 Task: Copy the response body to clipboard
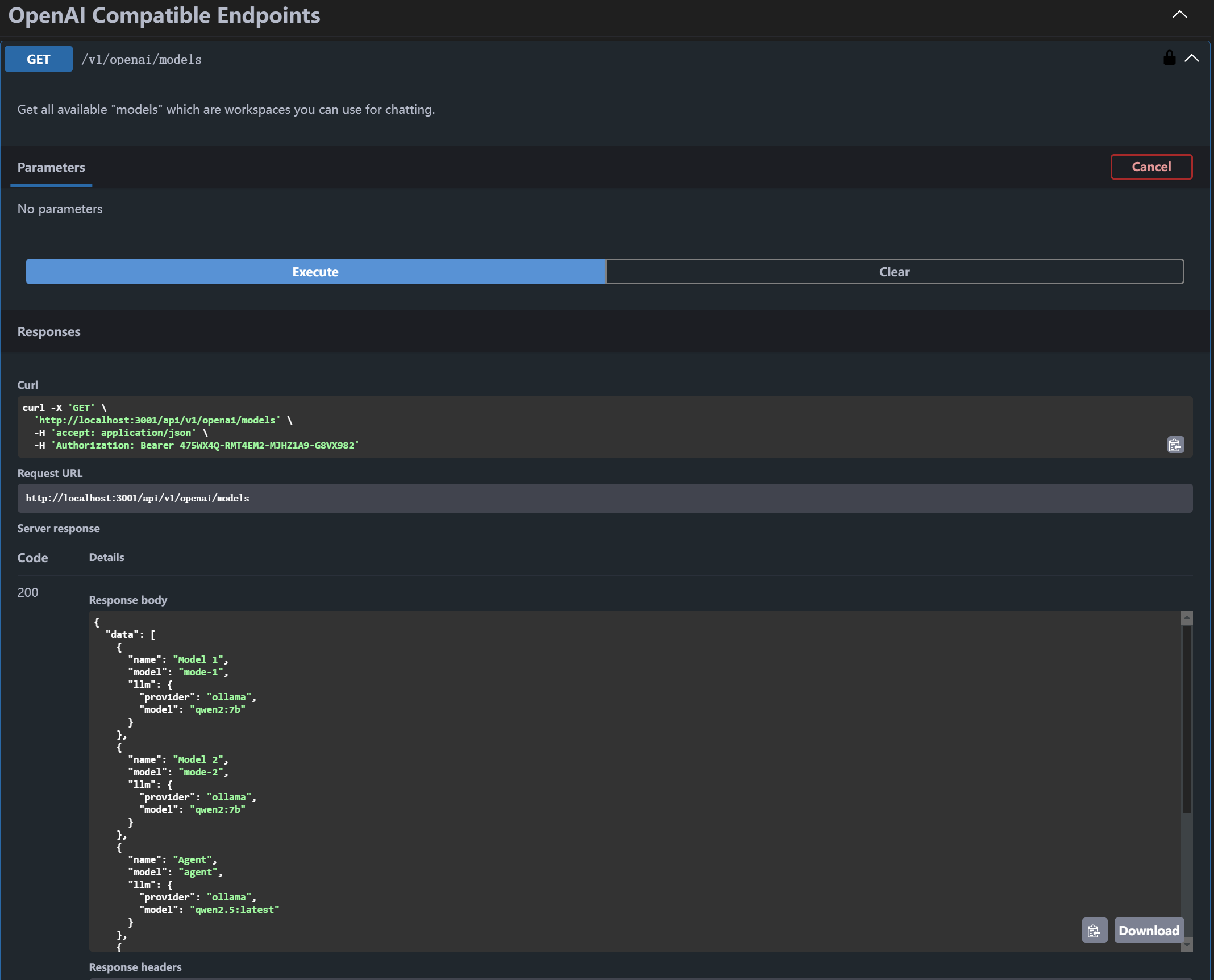tap(1094, 931)
